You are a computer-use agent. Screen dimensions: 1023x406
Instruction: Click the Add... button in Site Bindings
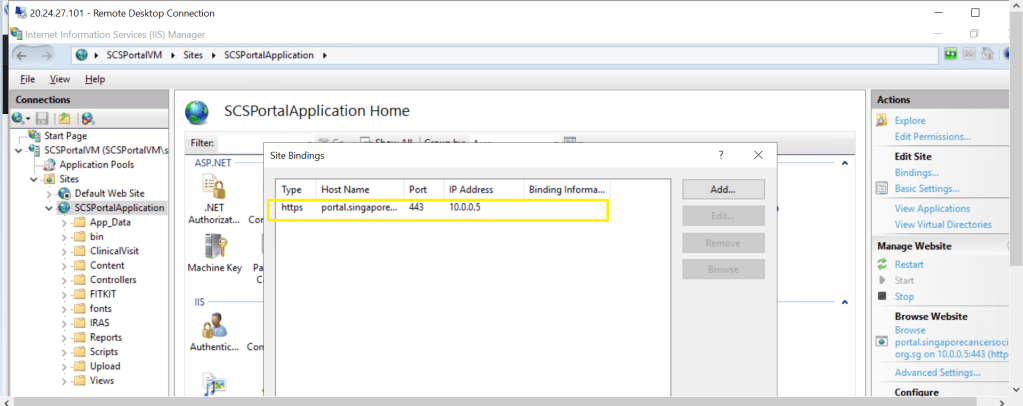pos(722,189)
